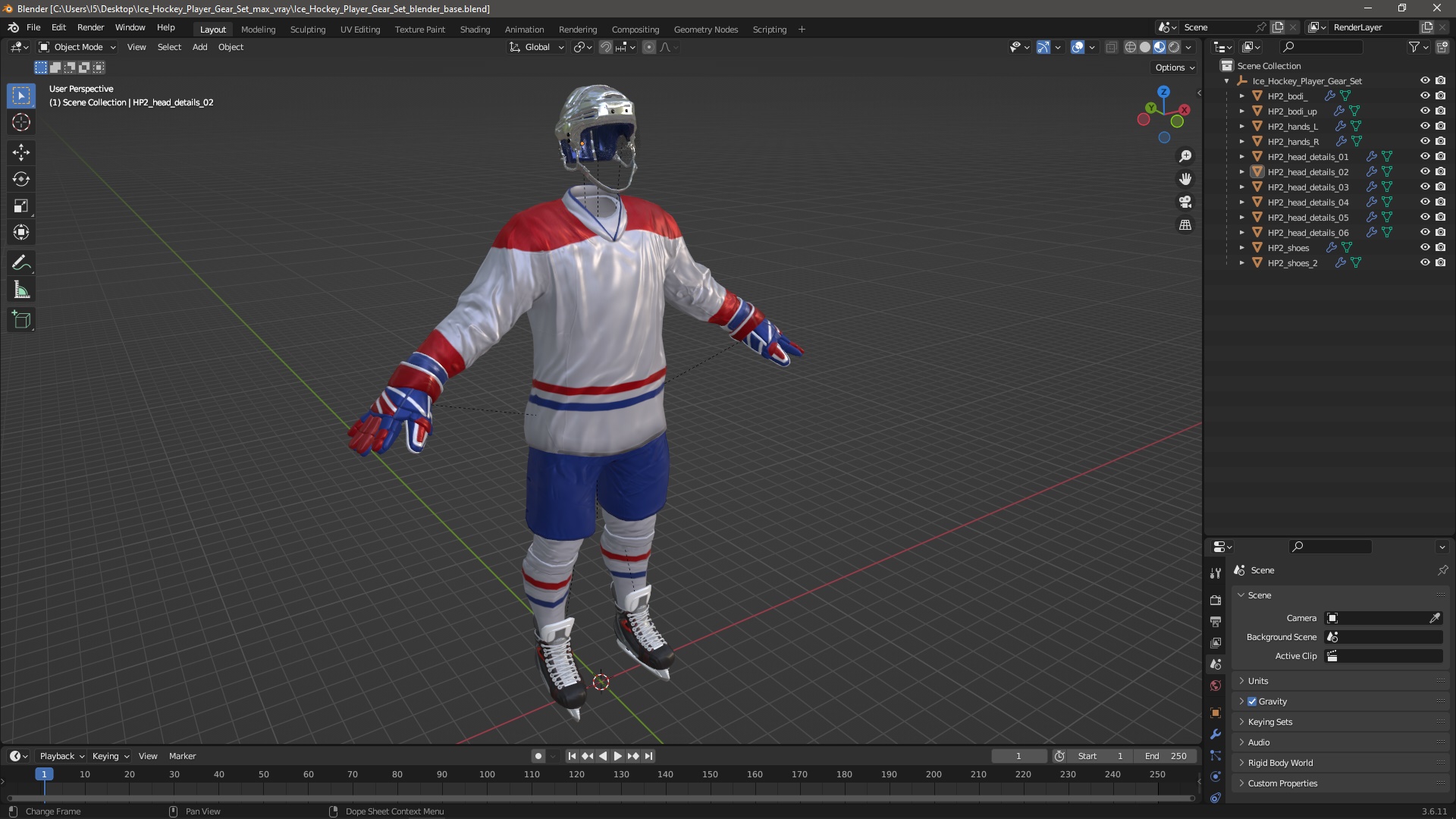Toggle the camera view icon
The height and width of the screenshot is (819, 1456).
(x=1185, y=202)
